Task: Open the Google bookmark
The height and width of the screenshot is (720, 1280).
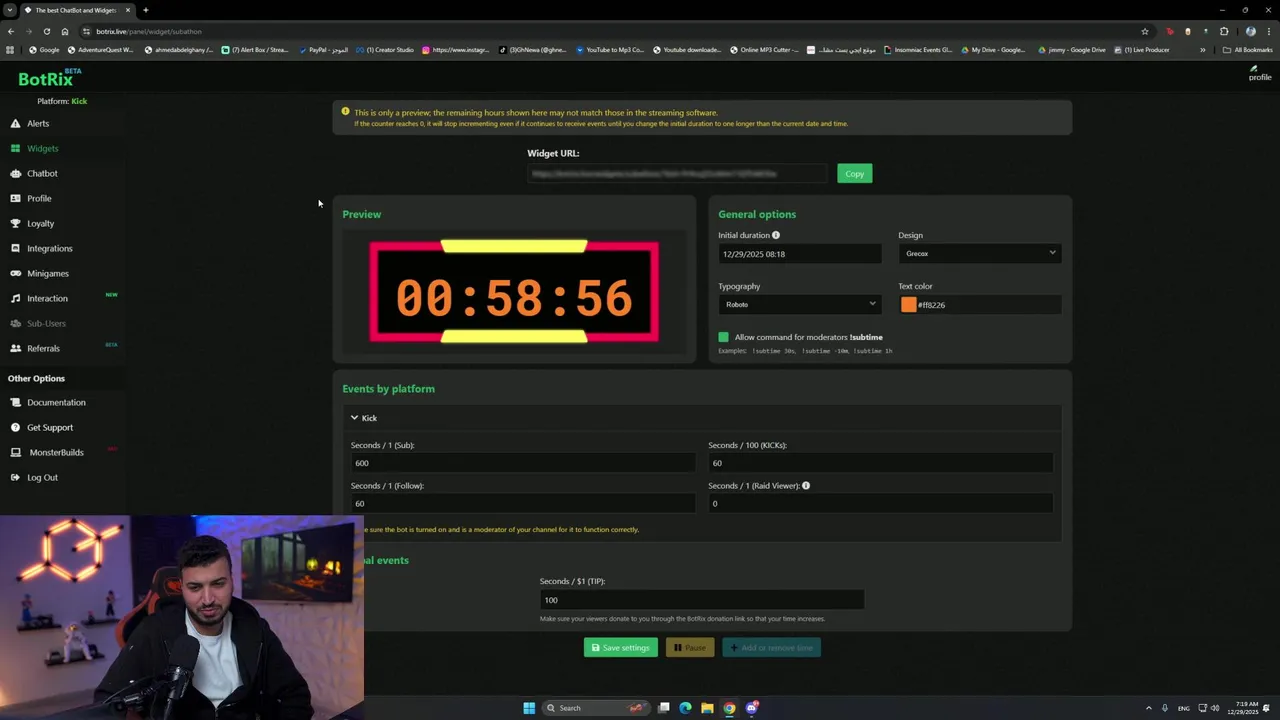Action: coord(44,50)
